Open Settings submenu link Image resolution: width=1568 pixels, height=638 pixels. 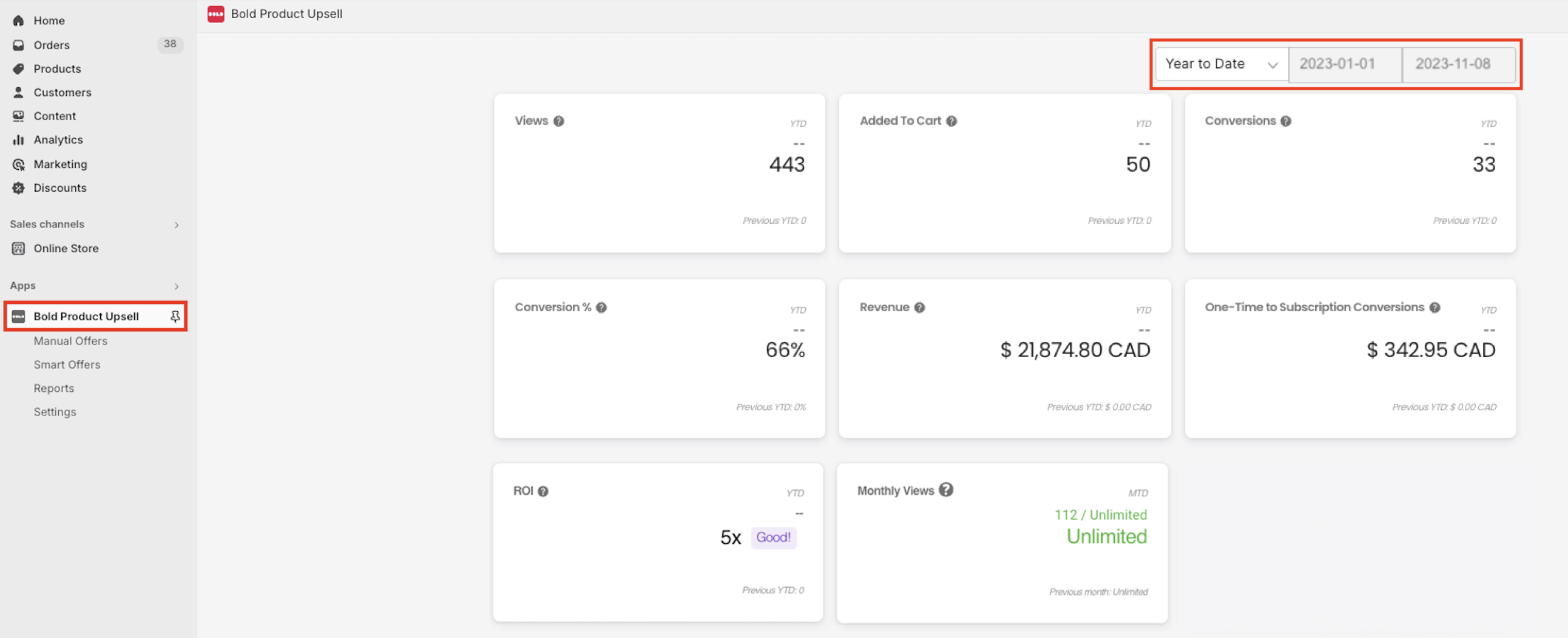[55, 412]
